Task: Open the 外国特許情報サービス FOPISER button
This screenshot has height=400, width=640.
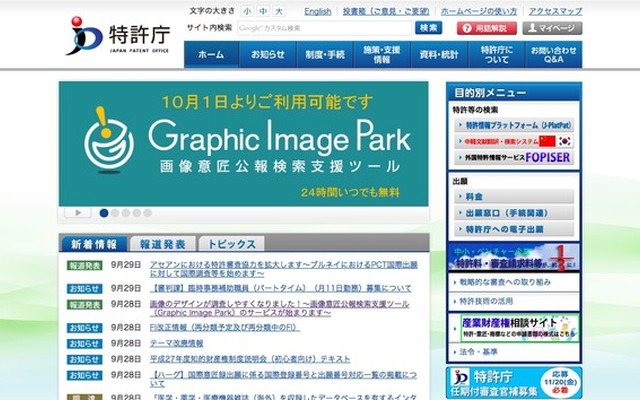Action: [514, 157]
